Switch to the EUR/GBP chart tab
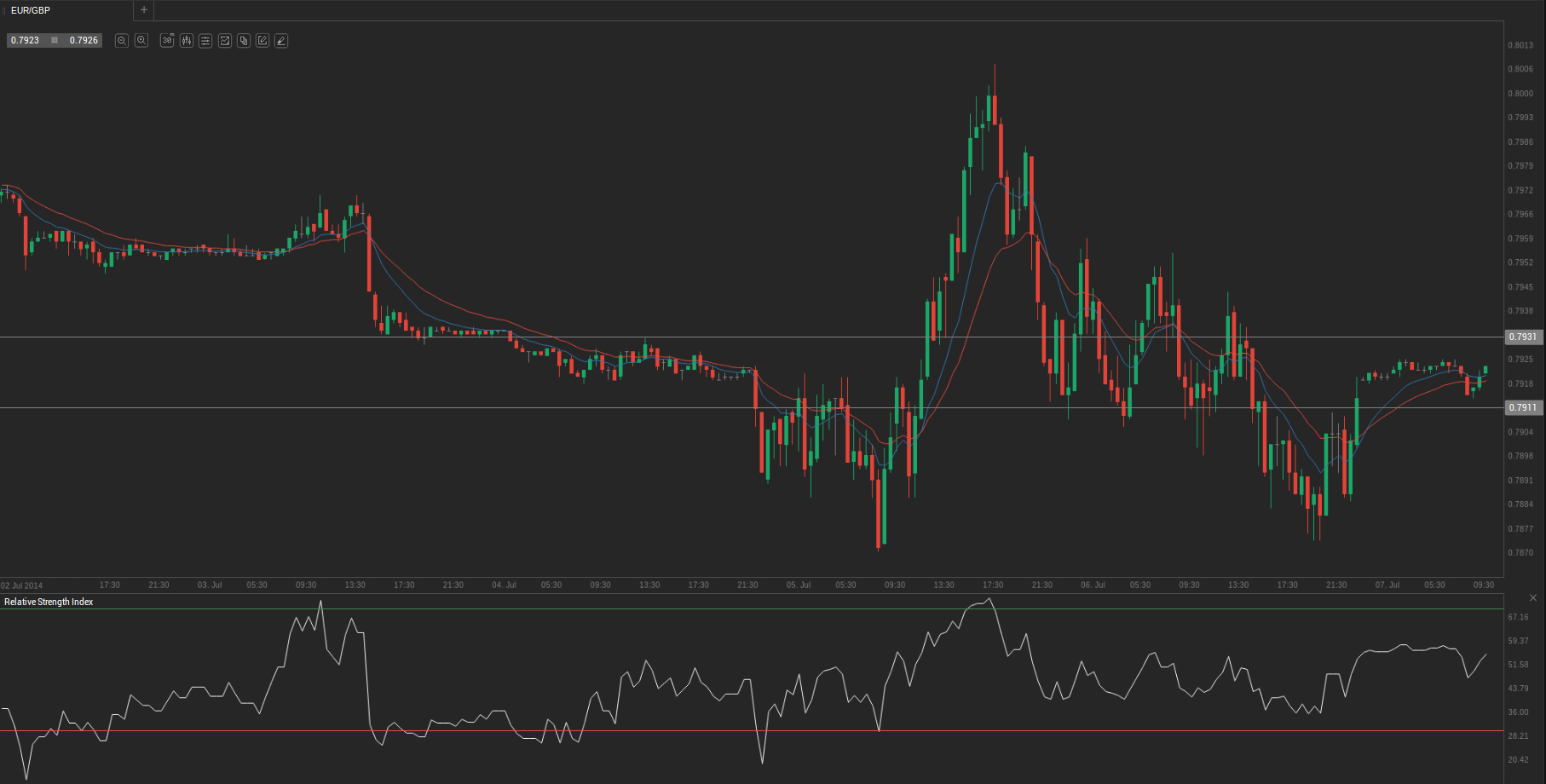 (x=31, y=10)
